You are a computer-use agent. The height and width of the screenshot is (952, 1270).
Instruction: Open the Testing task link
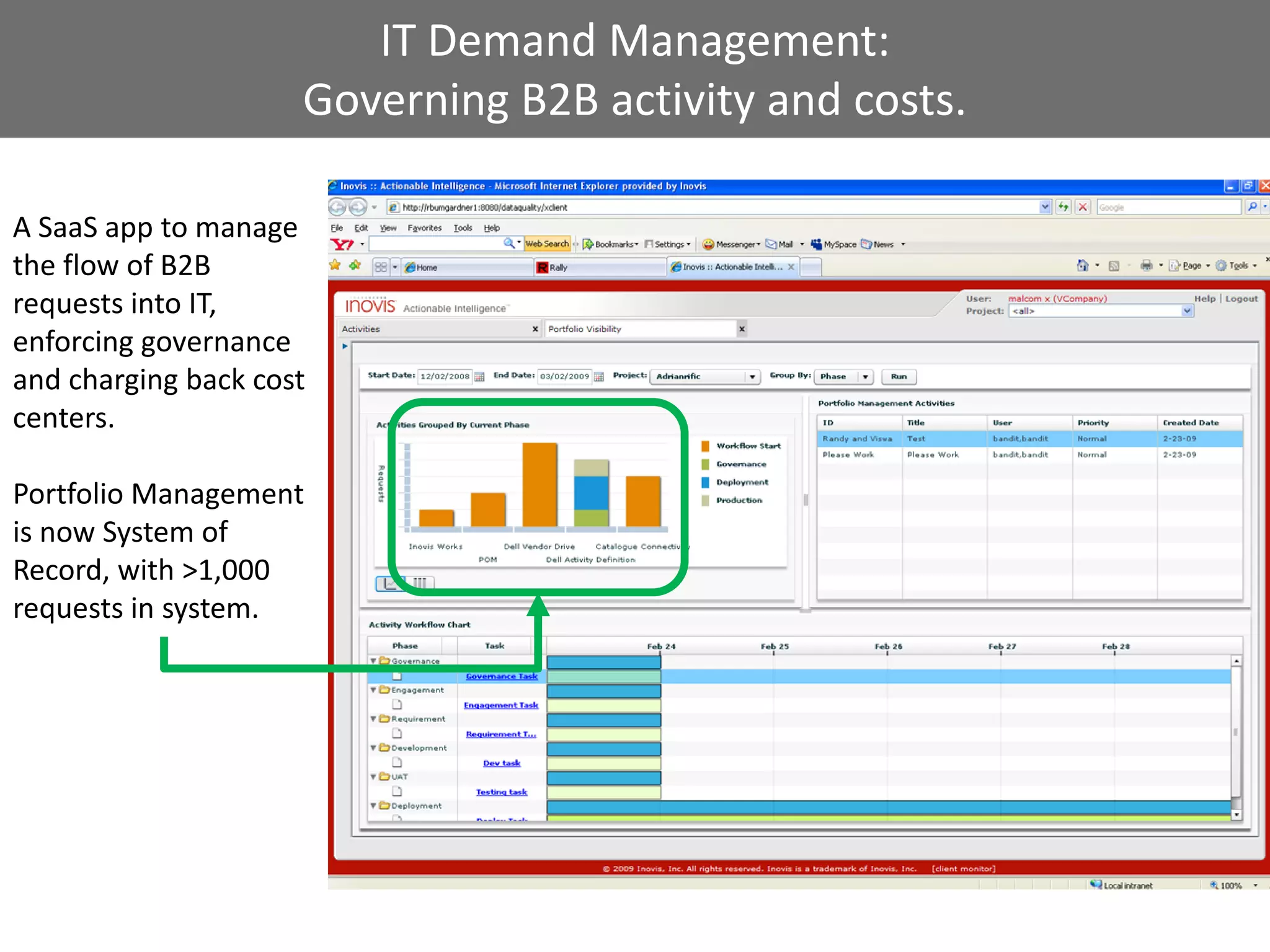[x=502, y=792]
